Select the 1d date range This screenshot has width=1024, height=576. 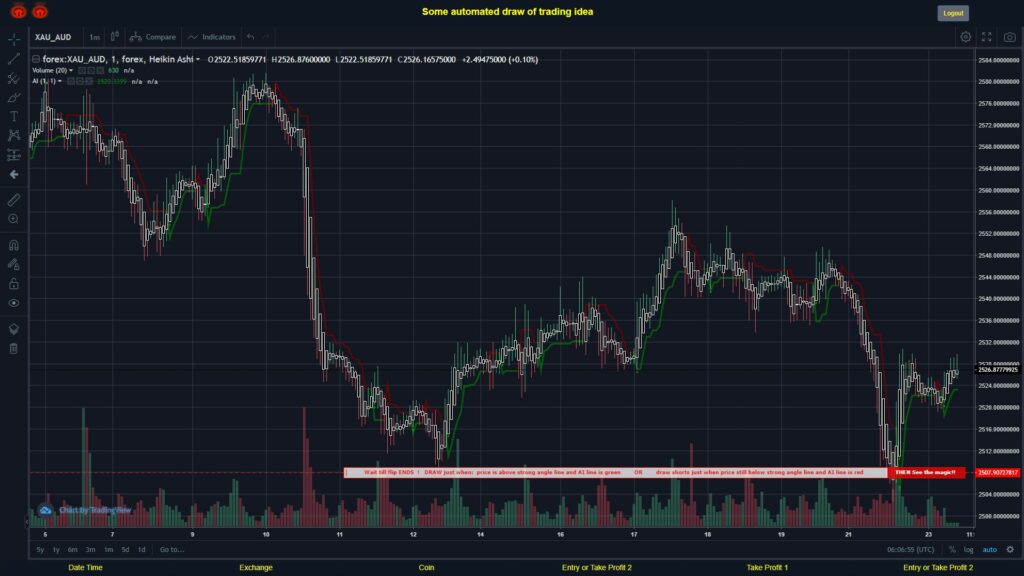[142, 550]
